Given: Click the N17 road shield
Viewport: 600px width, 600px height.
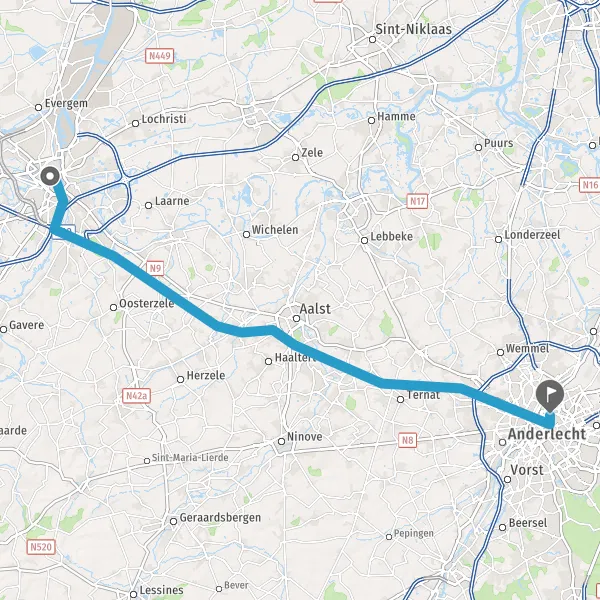Looking at the screenshot, I should pyautogui.click(x=417, y=201).
